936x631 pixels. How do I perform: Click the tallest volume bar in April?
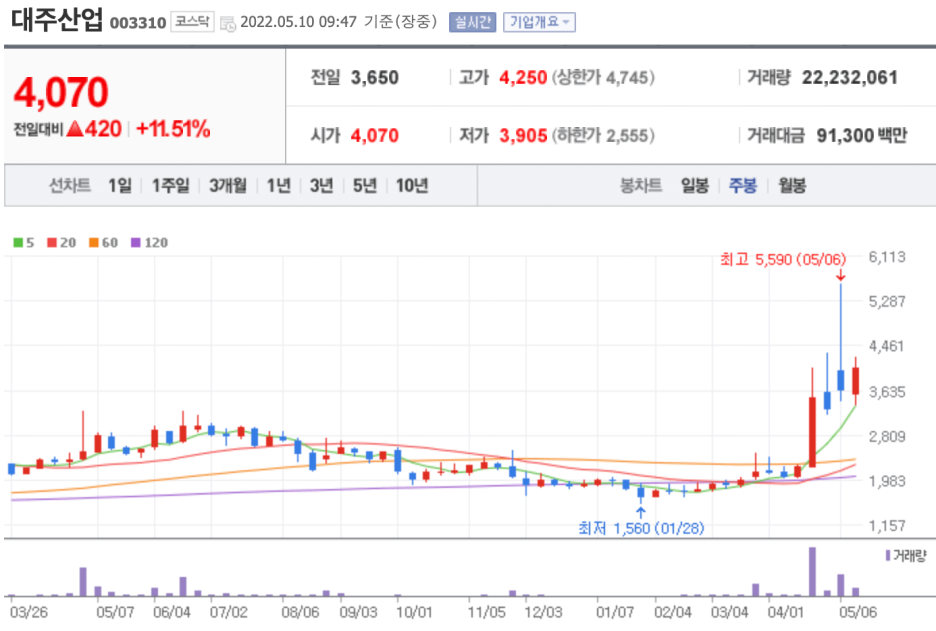[x=812, y=571]
